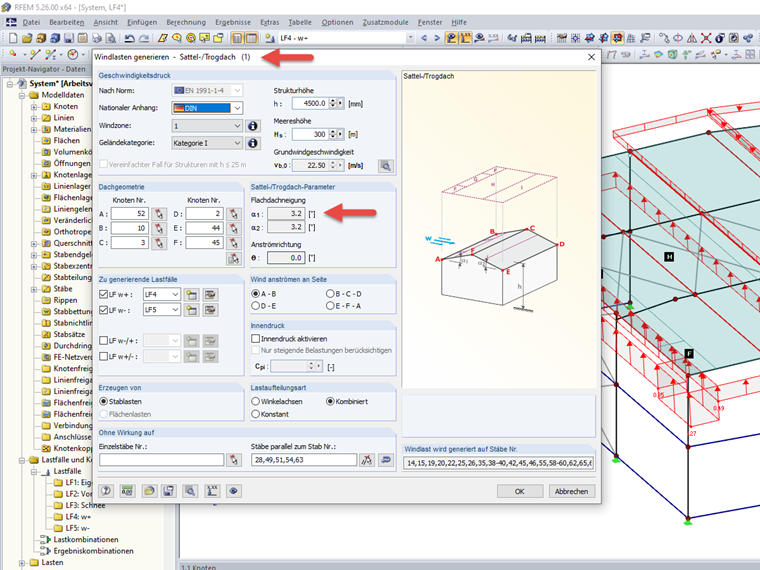Screen dimensions: 760x570
Task: Click the New file toolbar icon
Action: [x=13, y=38]
